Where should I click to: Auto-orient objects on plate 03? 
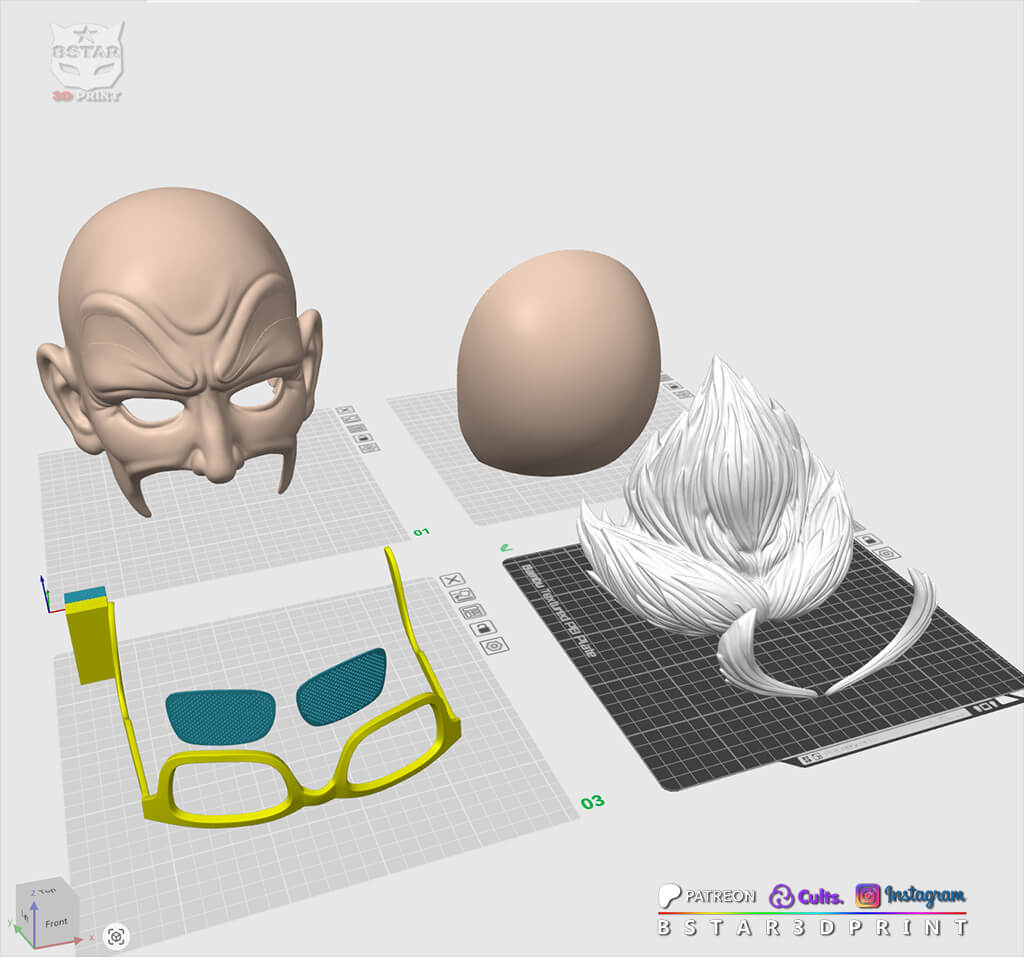pyautogui.click(x=462, y=596)
